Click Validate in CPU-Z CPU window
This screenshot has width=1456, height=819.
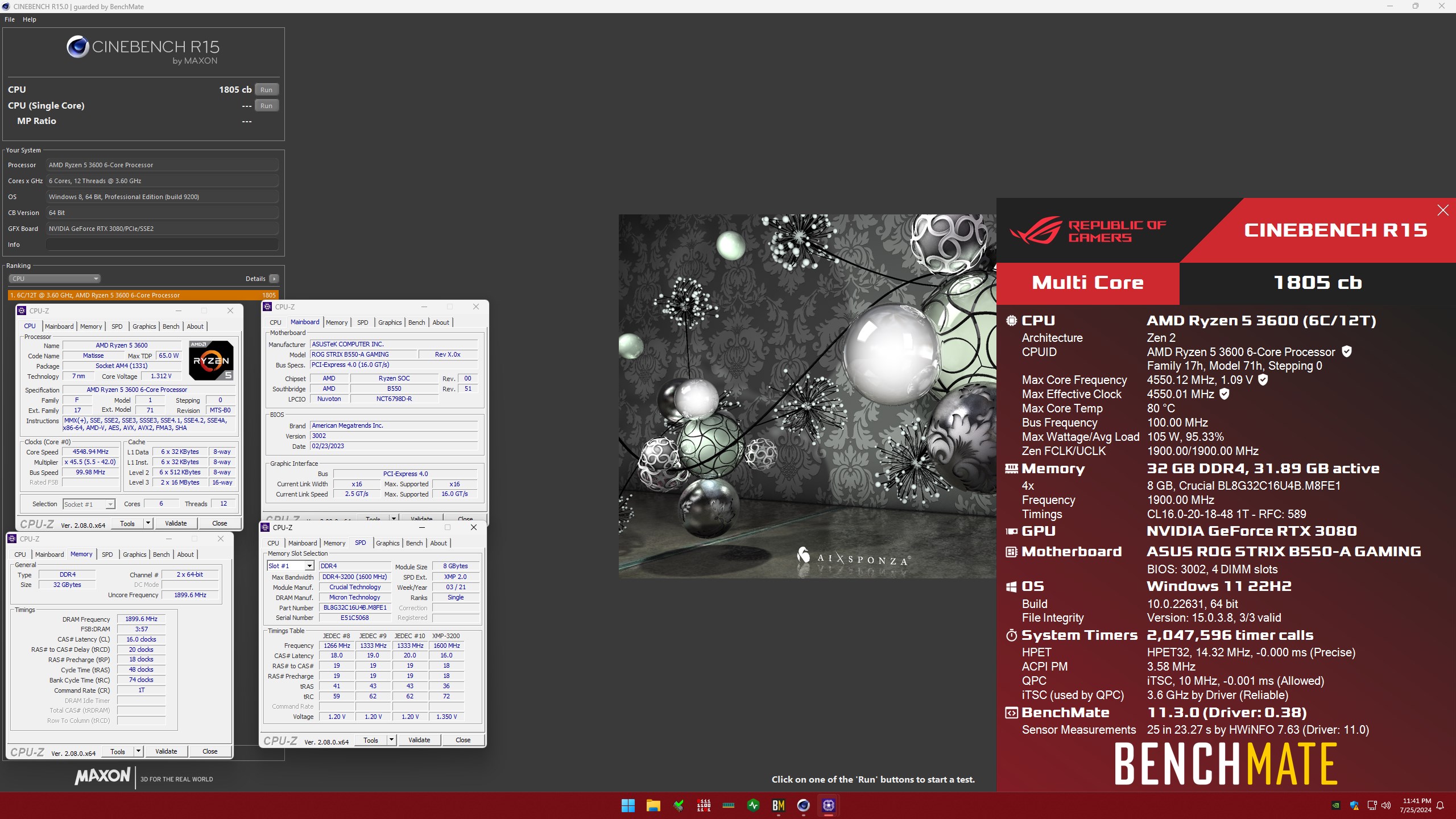(x=176, y=523)
